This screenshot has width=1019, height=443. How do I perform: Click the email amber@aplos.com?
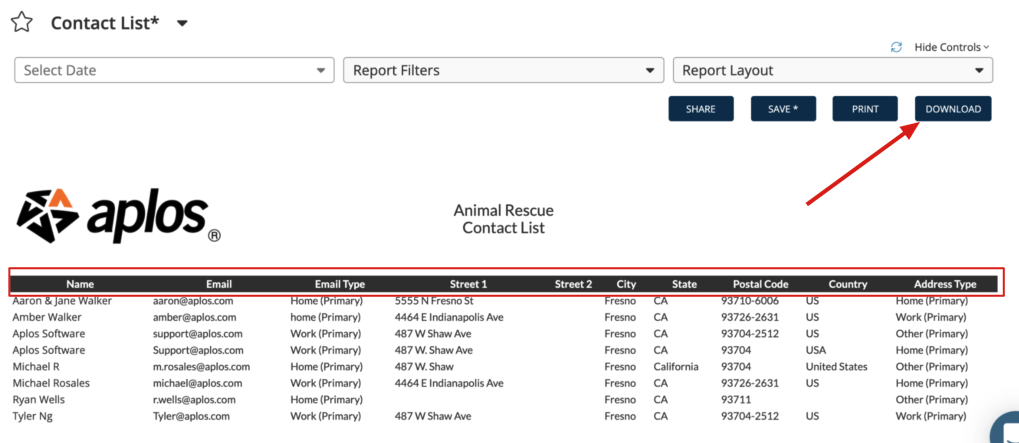click(x=194, y=317)
